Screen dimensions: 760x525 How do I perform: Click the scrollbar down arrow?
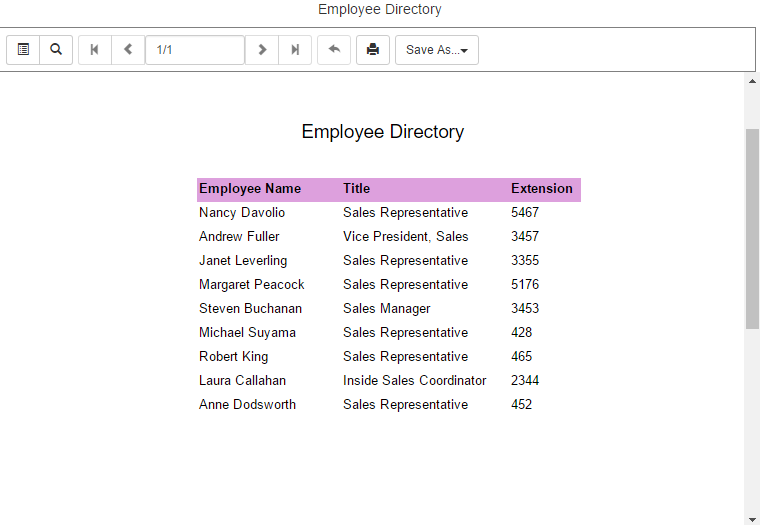pos(752,519)
